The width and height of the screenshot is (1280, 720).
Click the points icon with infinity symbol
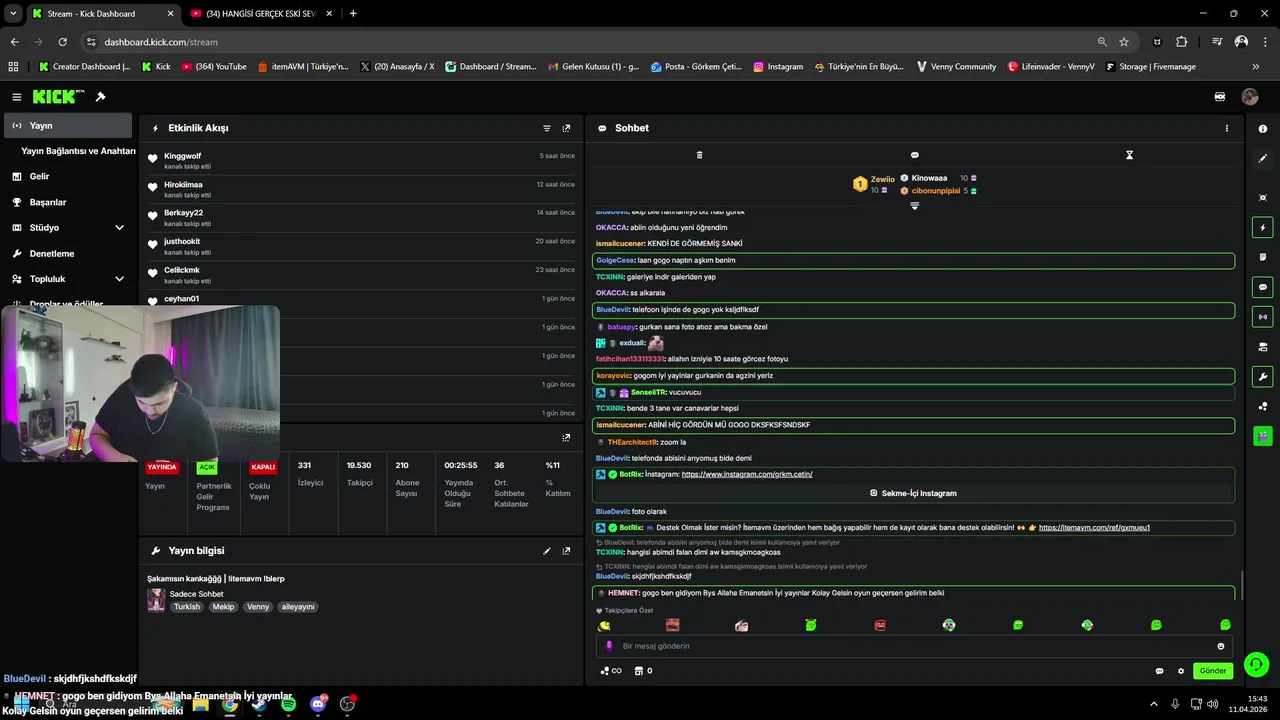coord(611,671)
